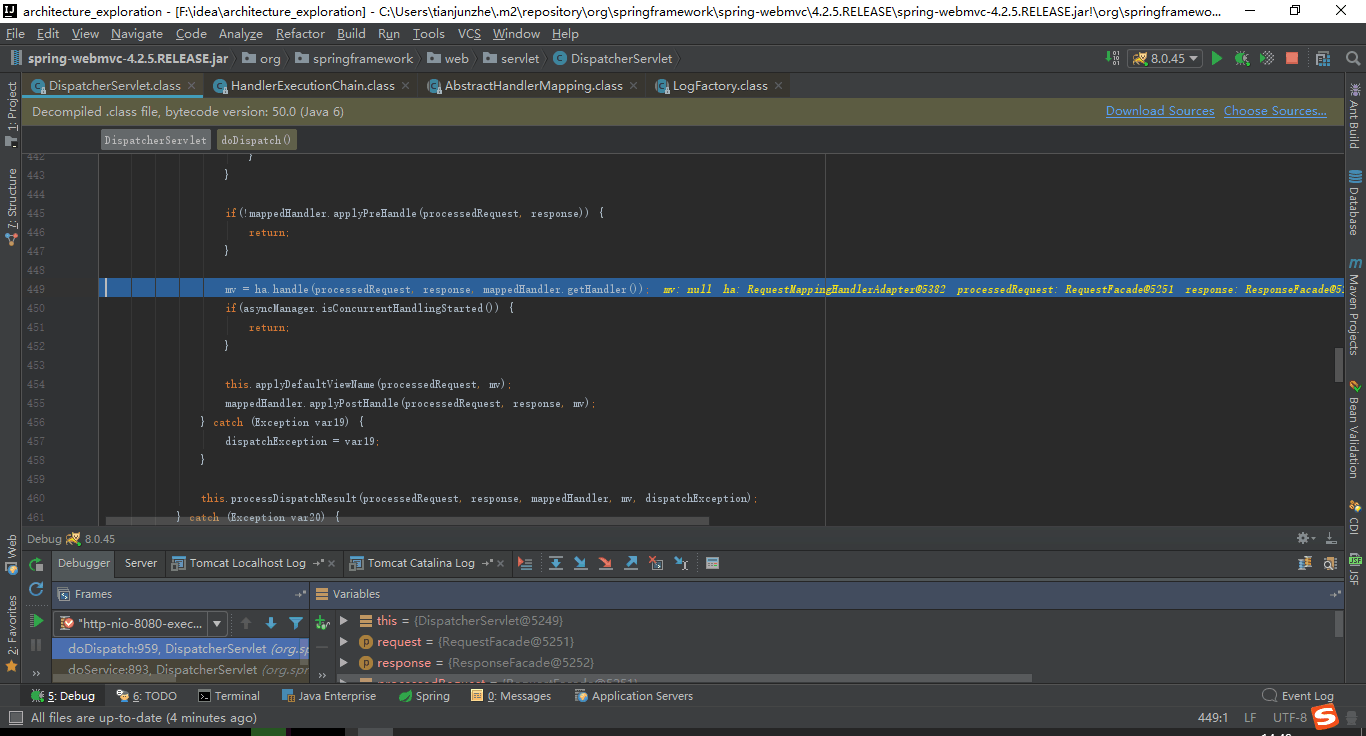Click the Step Over icon

(x=556, y=563)
